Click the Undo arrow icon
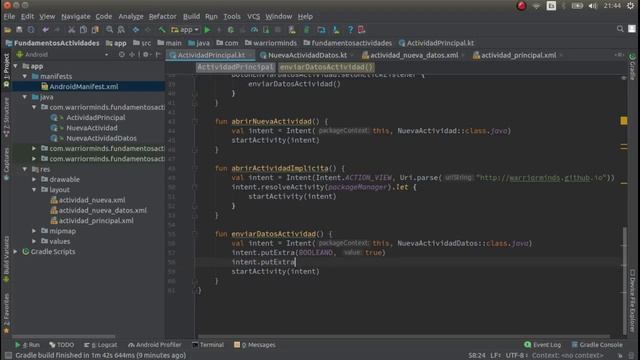 (x=45, y=30)
